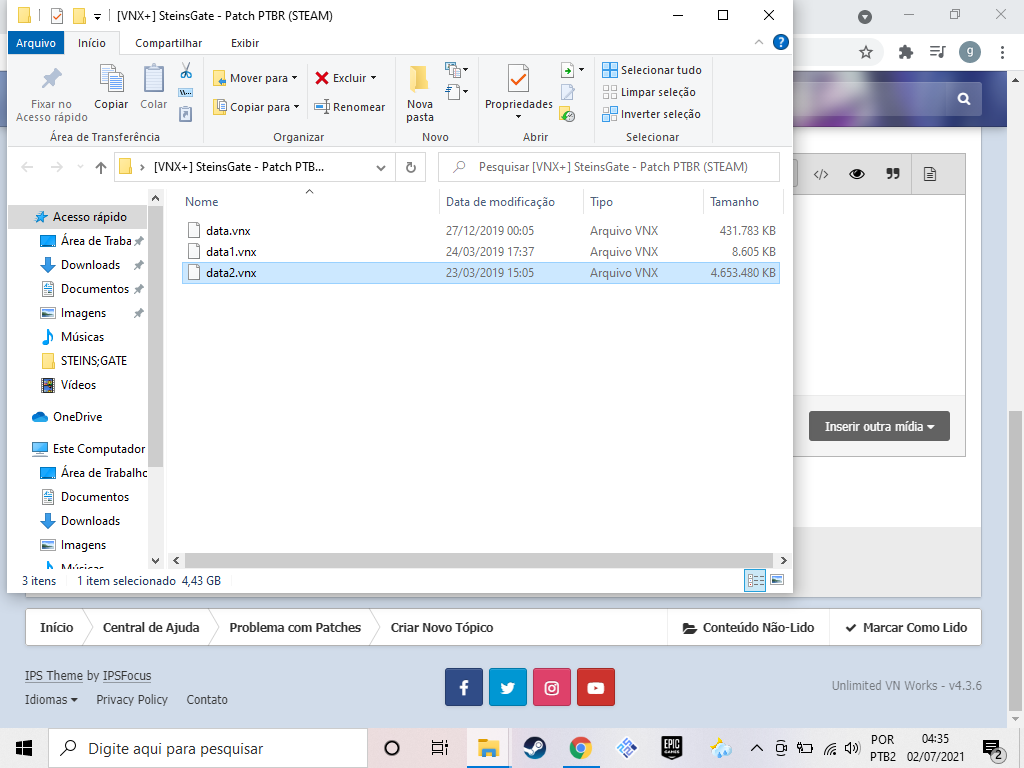Image resolution: width=1024 pixels, height=768 pixels.
Task: Click the Privacy Policy link
Action: pyautogui.click(x=132, y=699)
